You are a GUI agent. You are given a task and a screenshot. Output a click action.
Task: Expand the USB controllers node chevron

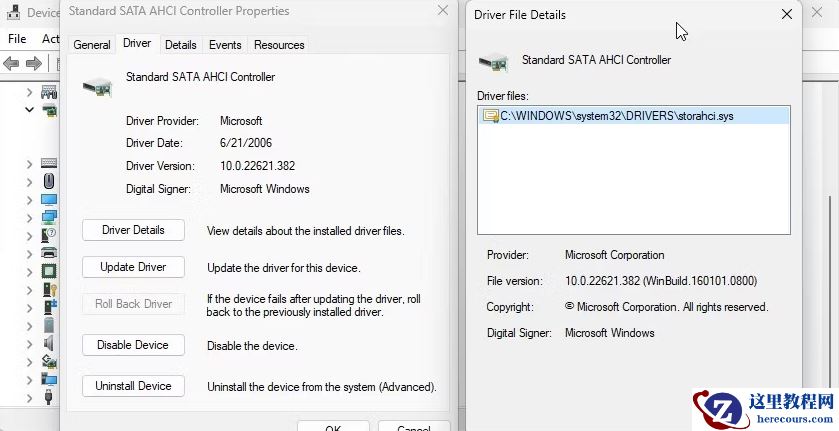point(29,398)
